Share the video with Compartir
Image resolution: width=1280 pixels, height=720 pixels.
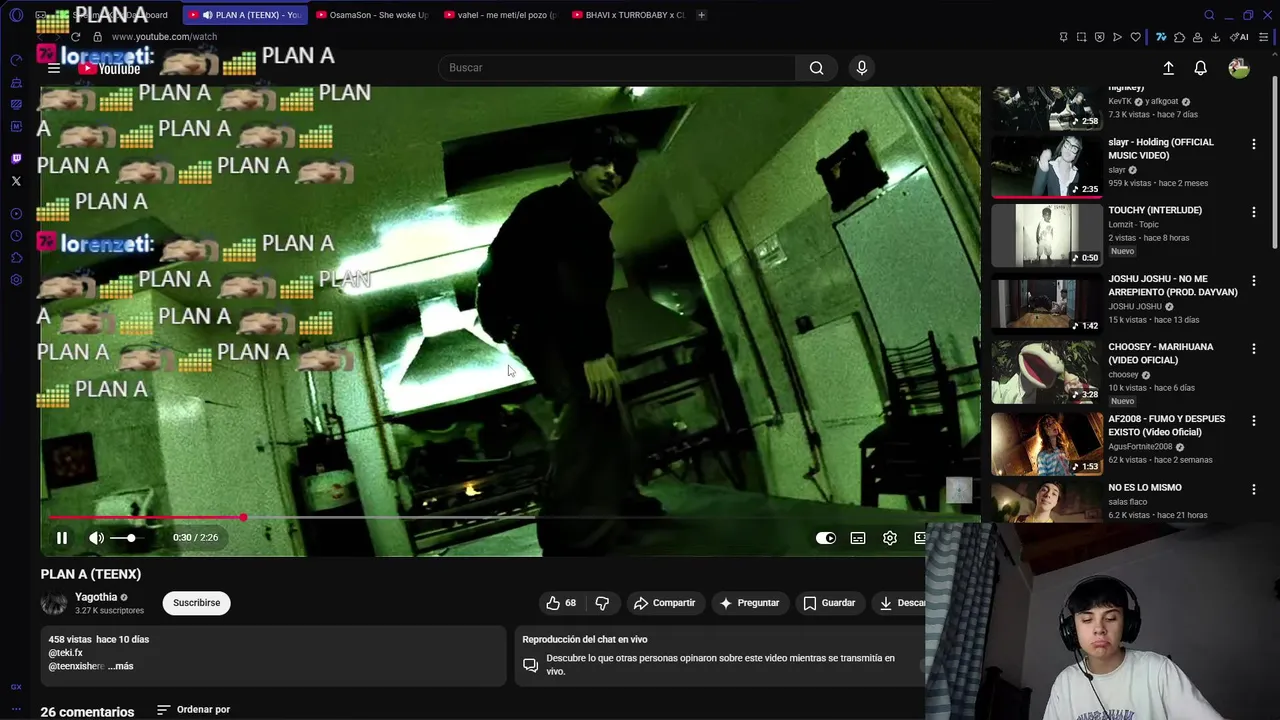664,603
